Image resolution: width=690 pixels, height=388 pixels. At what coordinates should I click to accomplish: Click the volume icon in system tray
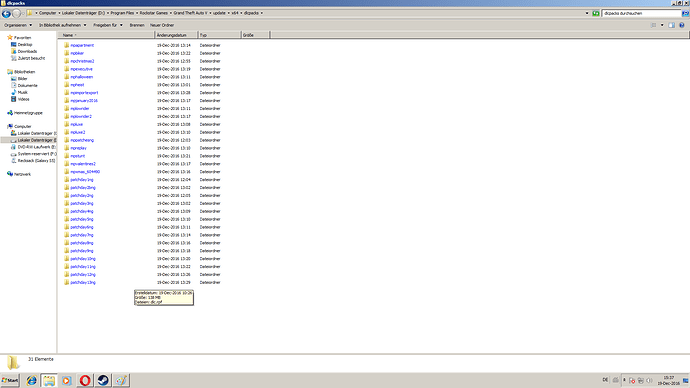coord(649,380)
